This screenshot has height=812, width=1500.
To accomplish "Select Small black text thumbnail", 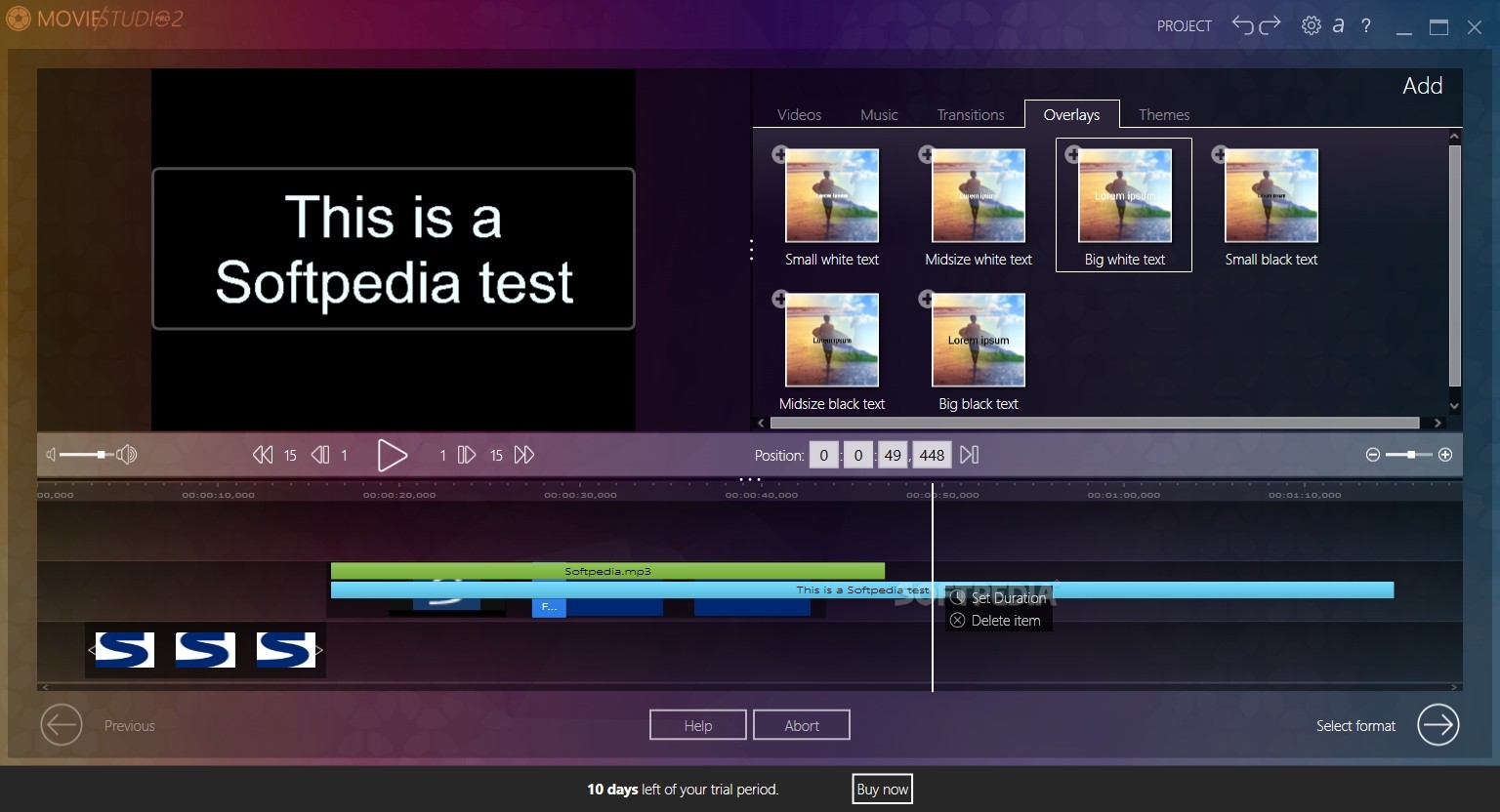I will coord(1271,195).
